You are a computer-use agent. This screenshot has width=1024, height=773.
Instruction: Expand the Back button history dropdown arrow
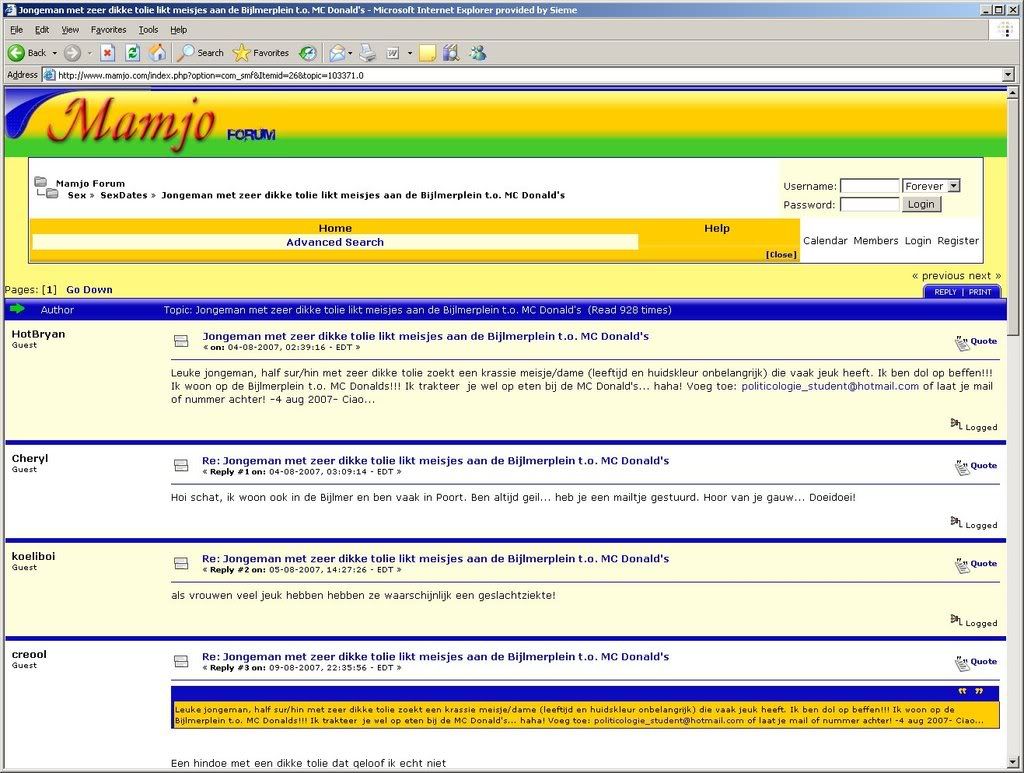[x=54, y=53]
